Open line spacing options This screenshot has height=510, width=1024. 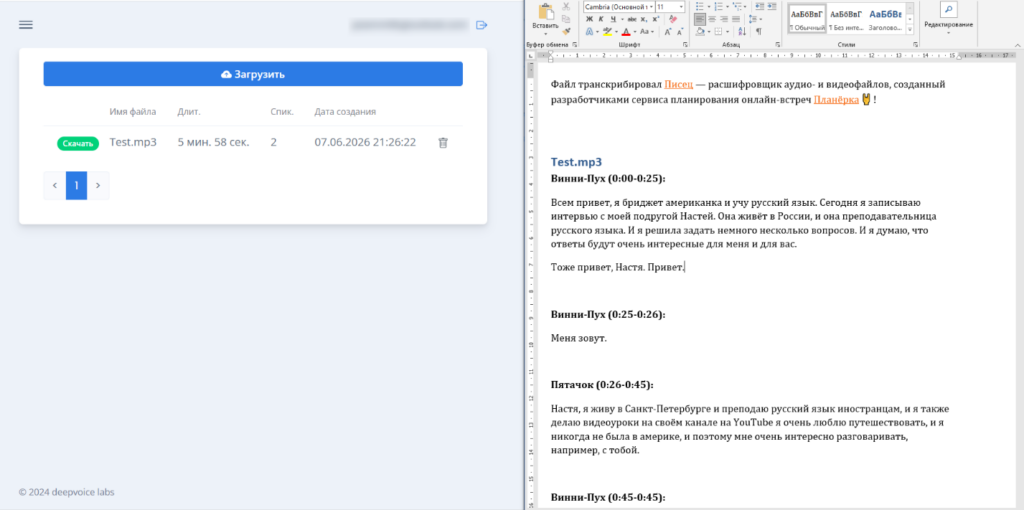(x=754, y=19)
